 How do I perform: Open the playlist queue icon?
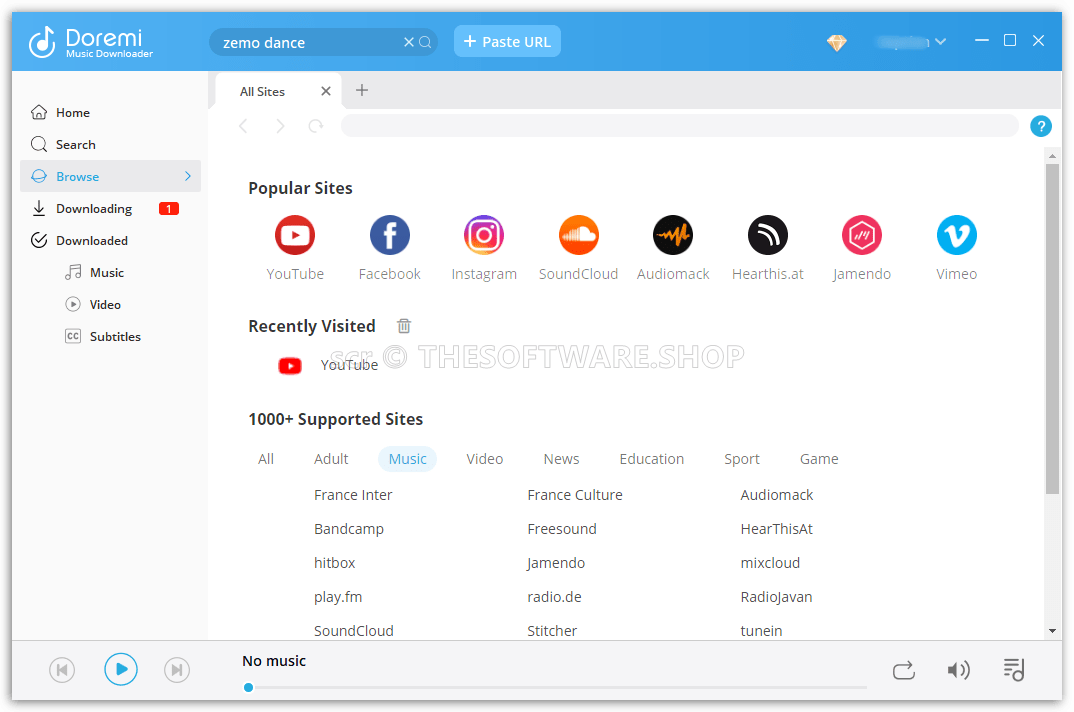1014,670
